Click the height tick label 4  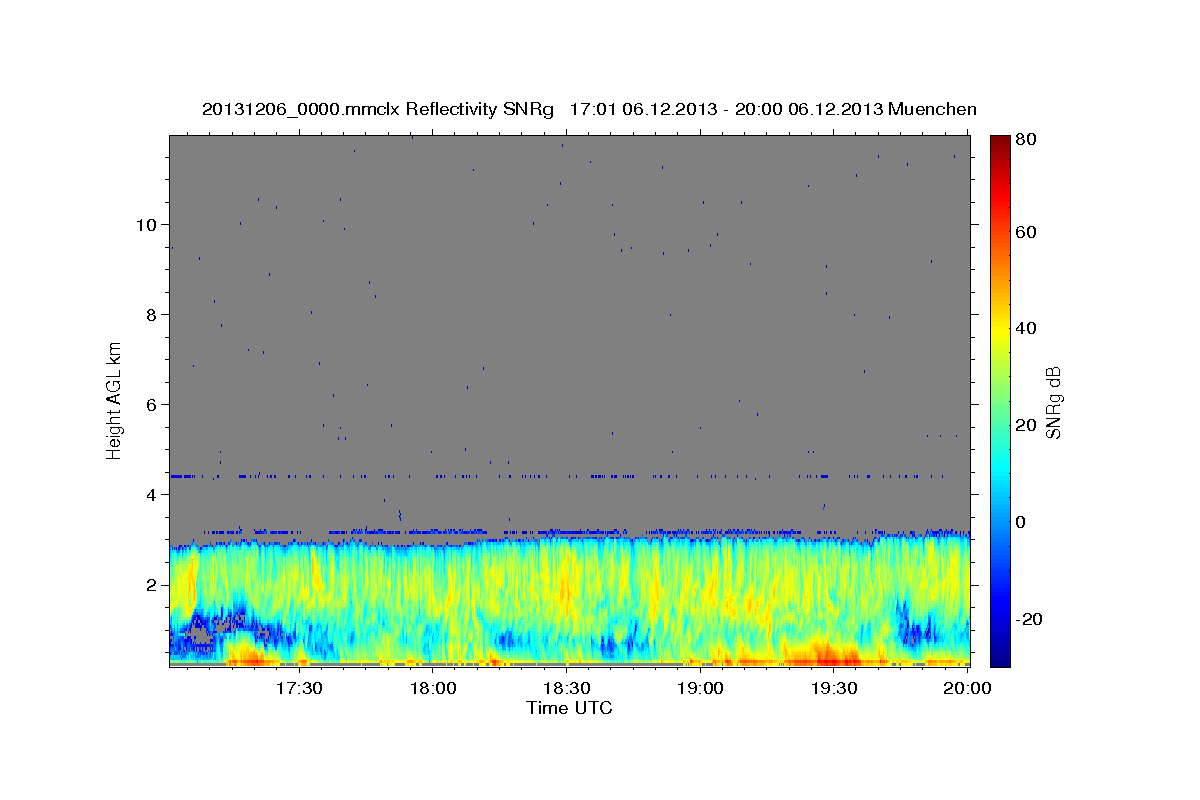[x=151, y=495]
